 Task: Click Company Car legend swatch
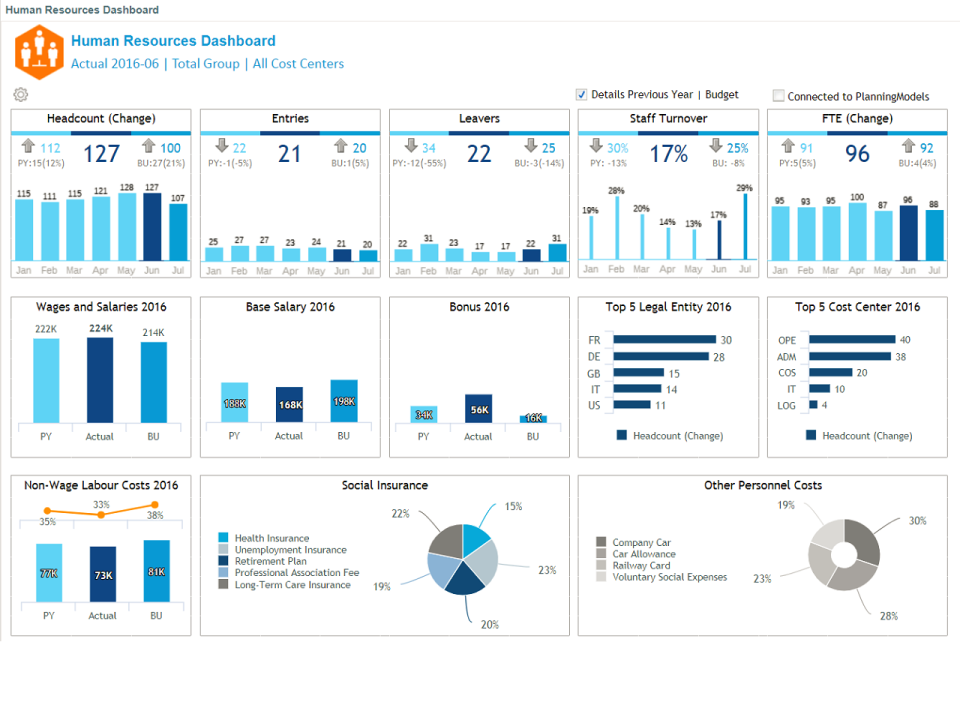click(601, 542)
